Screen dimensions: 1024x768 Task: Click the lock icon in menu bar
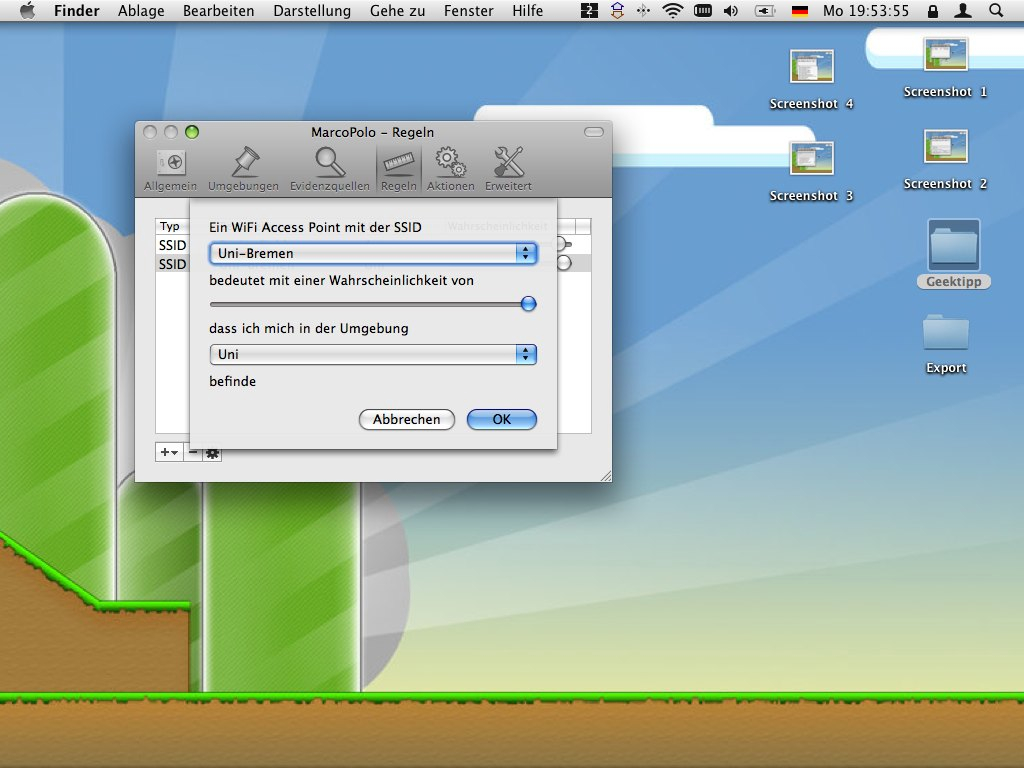coord(933,10)
